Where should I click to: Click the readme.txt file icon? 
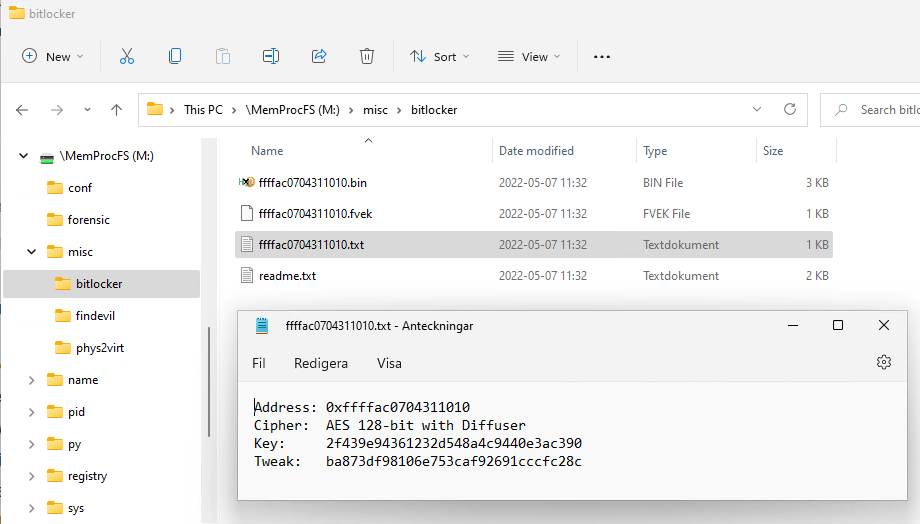click(247, 276)
